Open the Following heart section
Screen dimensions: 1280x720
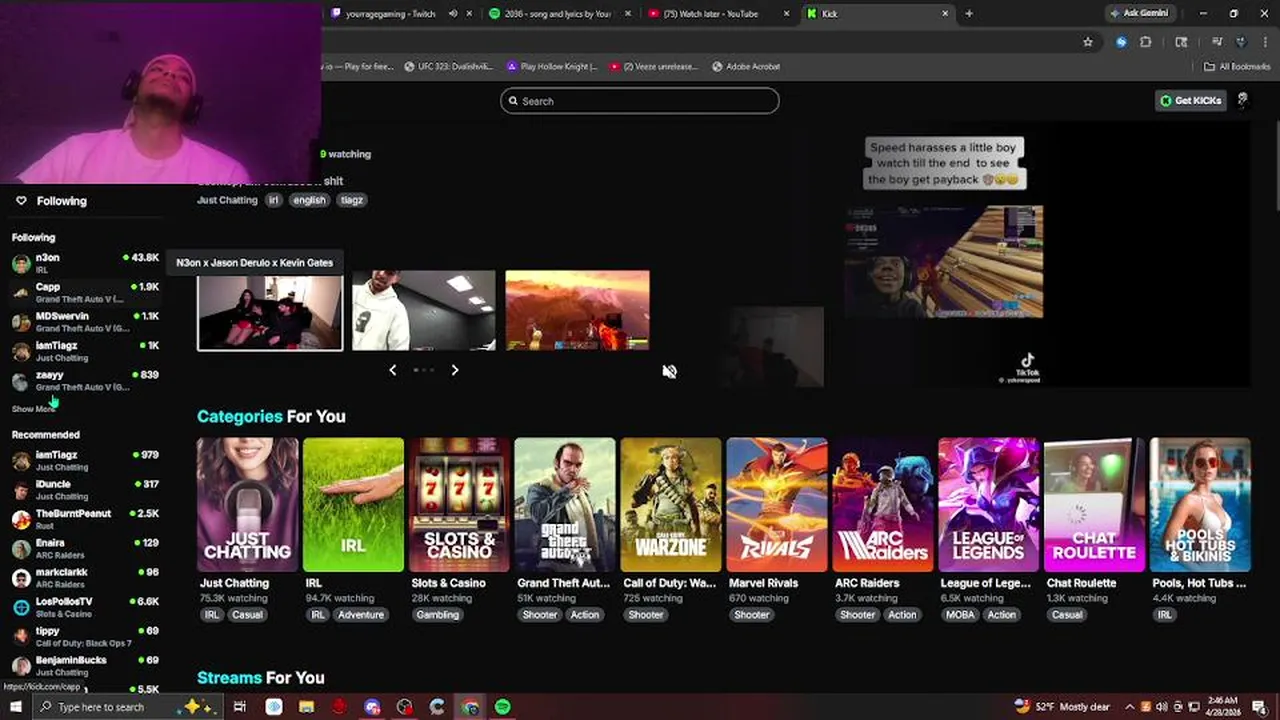point(51,201)
